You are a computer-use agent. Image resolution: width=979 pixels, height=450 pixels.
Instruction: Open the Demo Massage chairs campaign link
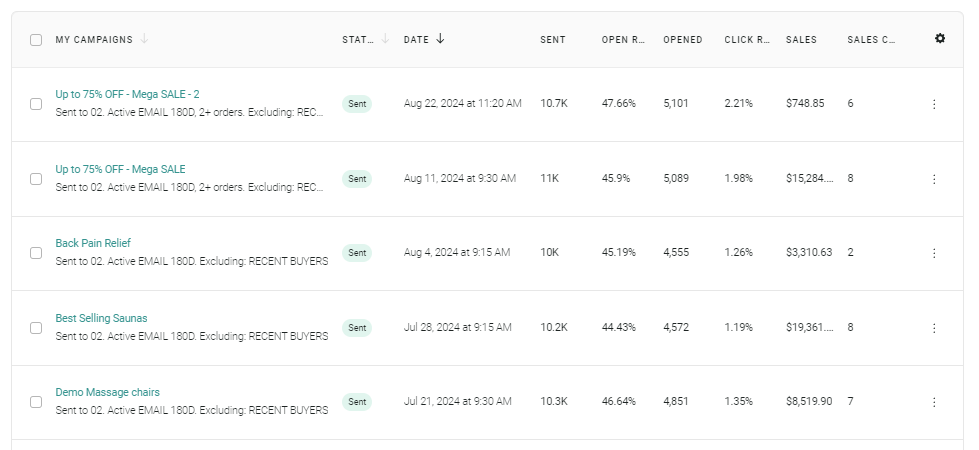point(107,392)
